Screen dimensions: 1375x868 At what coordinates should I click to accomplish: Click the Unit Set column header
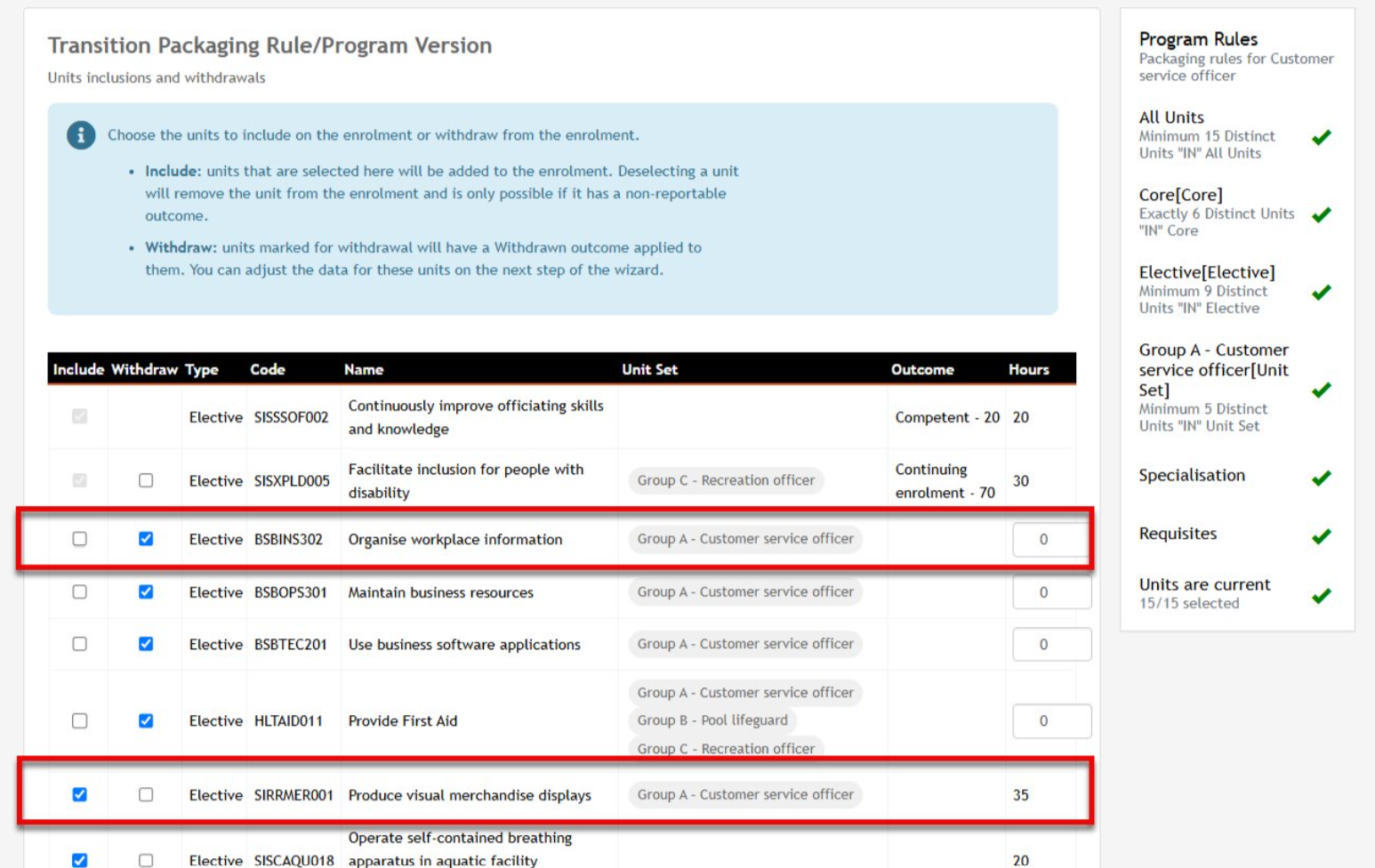coord(649,370)
